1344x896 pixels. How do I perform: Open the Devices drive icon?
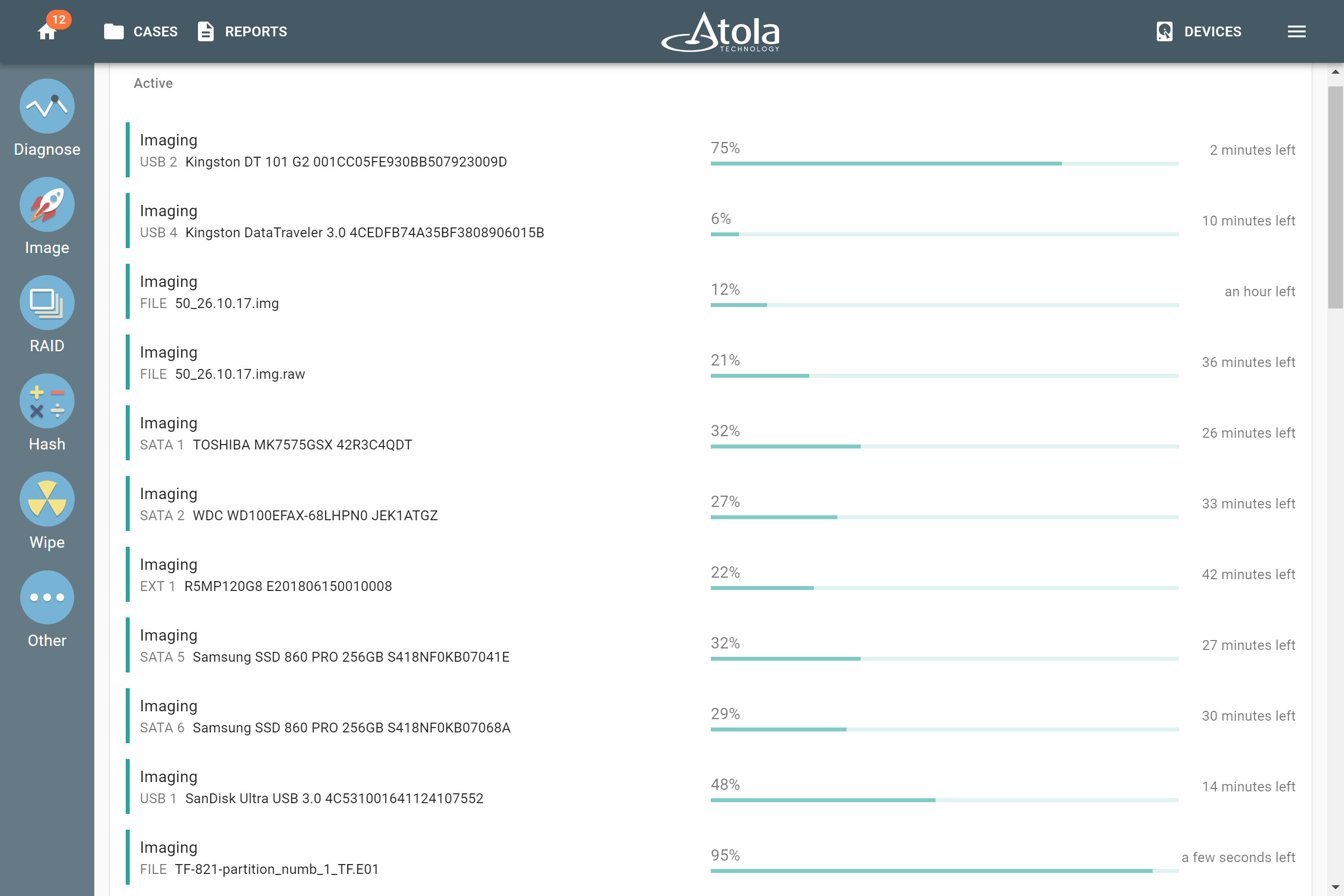[x=1164, y=31]
